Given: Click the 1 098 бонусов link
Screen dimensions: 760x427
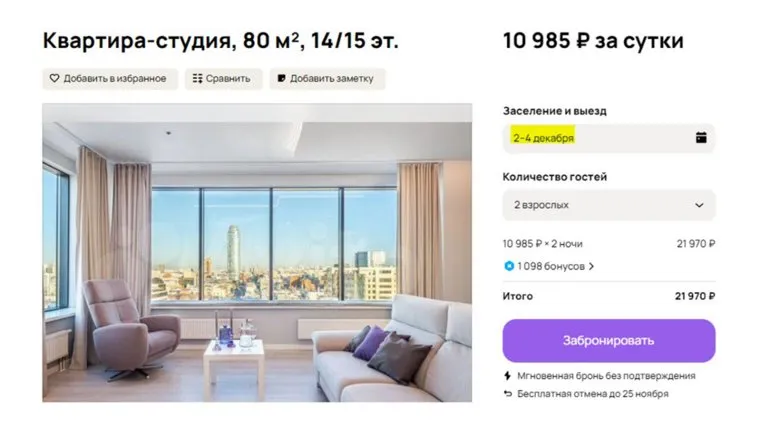Looking at the screenshot, I should pyautogui.click(x=550, y=267).
